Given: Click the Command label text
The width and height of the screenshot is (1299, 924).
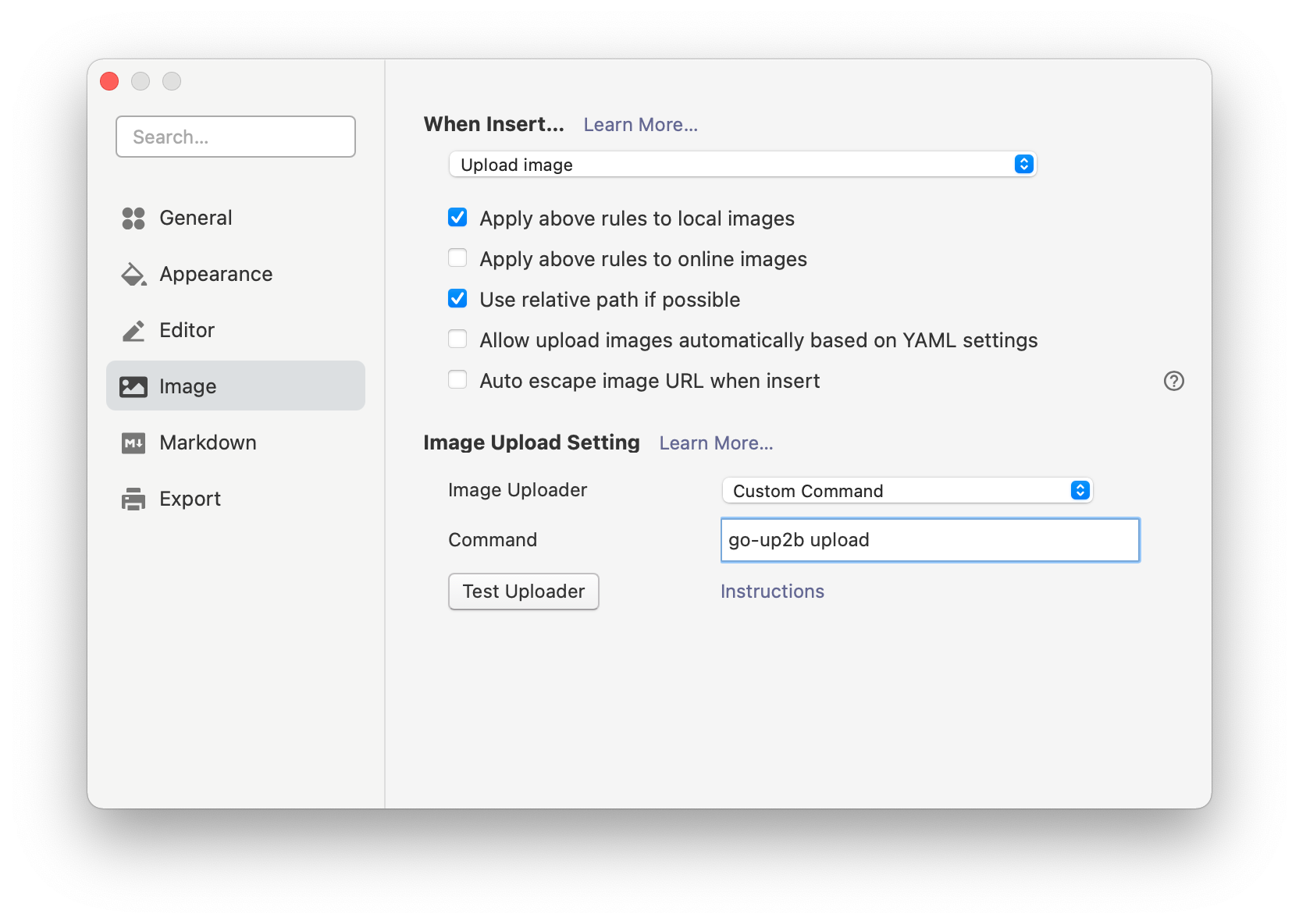Looking at the screenshot, I should [x=493, y=540].
